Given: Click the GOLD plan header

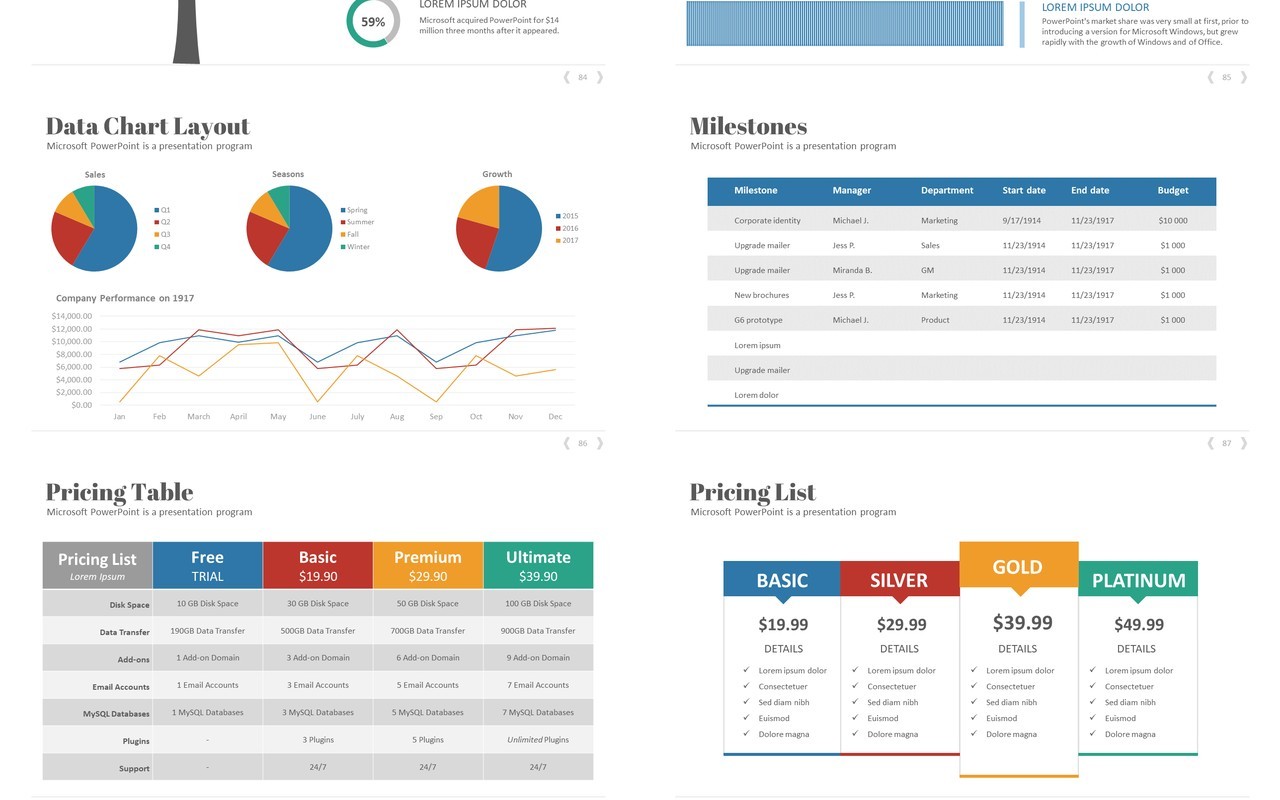Looking at the screenshot, I should 1018,566.
